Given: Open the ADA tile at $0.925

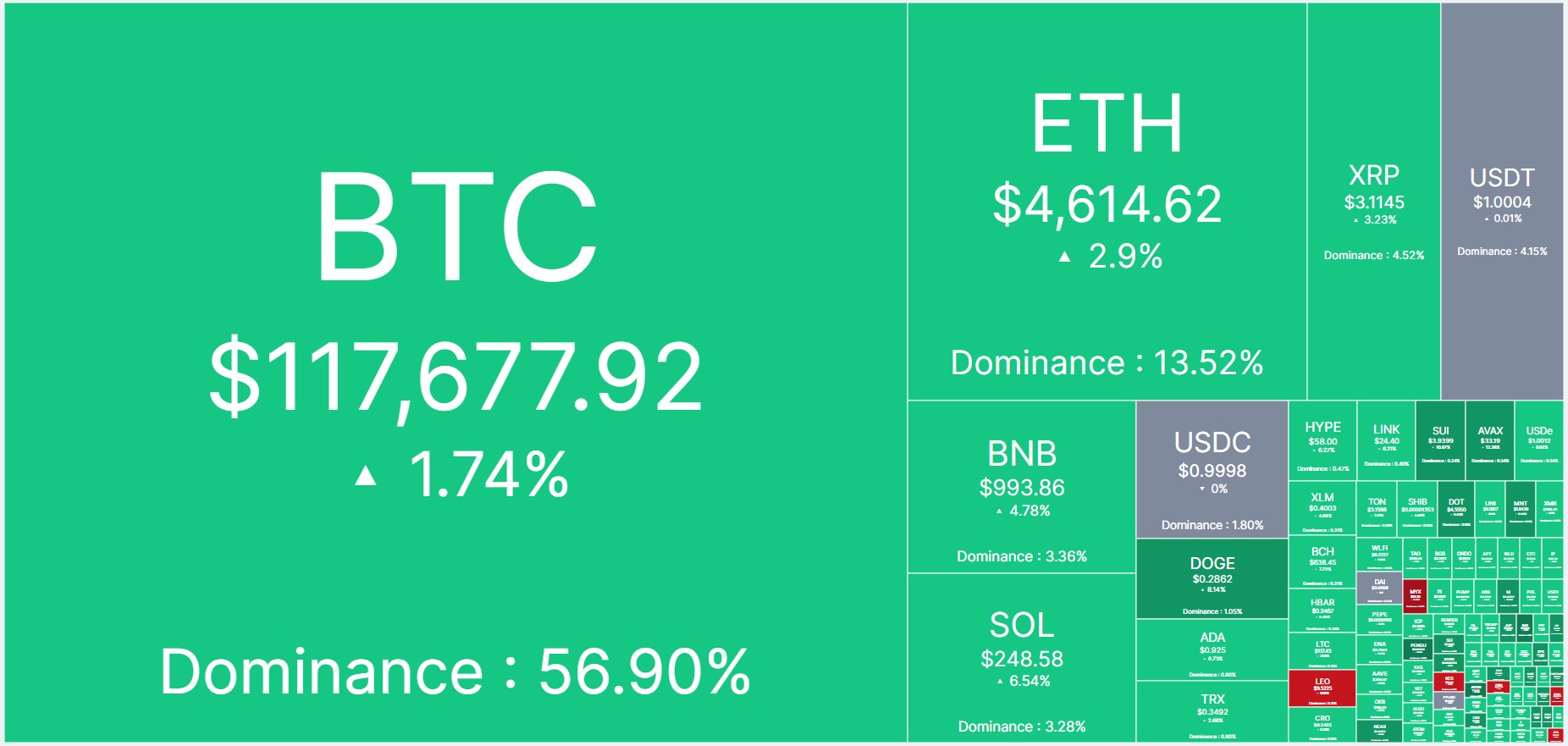Looking at the screenshot, I should pyautogui.click(x=1212, y=649).
